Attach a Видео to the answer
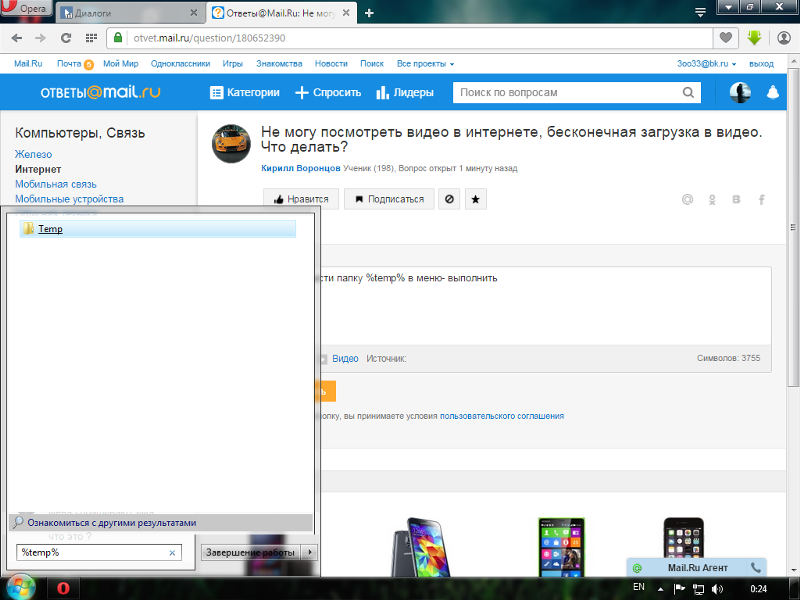Screen dimensions: 800x600 coord(345,359)
